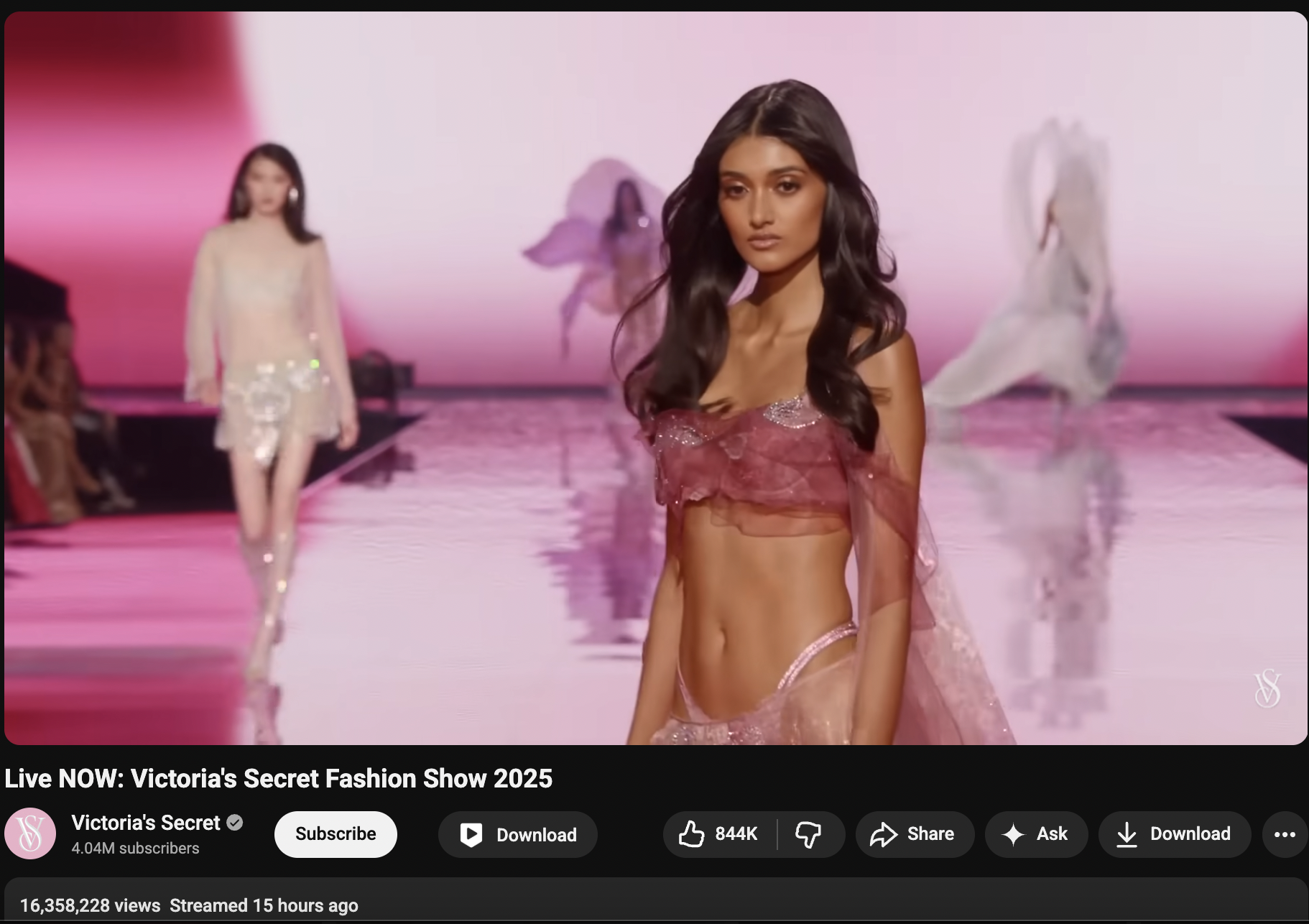This screenshot has height=924, width=1309.
Task: Open more actions three-dot menu
Action: 1285,834
